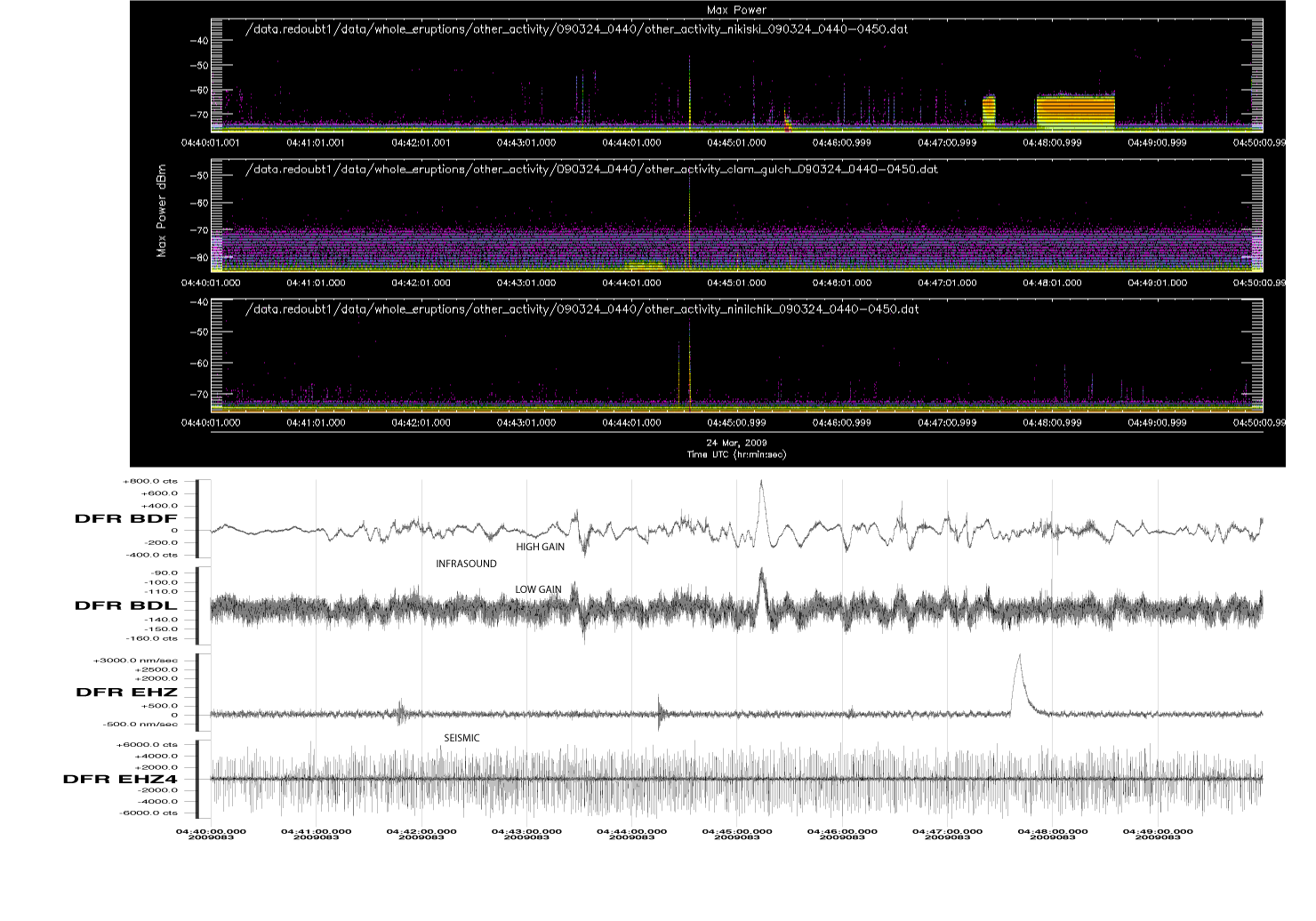Click the "04:48:00.000" seismic time tick label

1053,831
